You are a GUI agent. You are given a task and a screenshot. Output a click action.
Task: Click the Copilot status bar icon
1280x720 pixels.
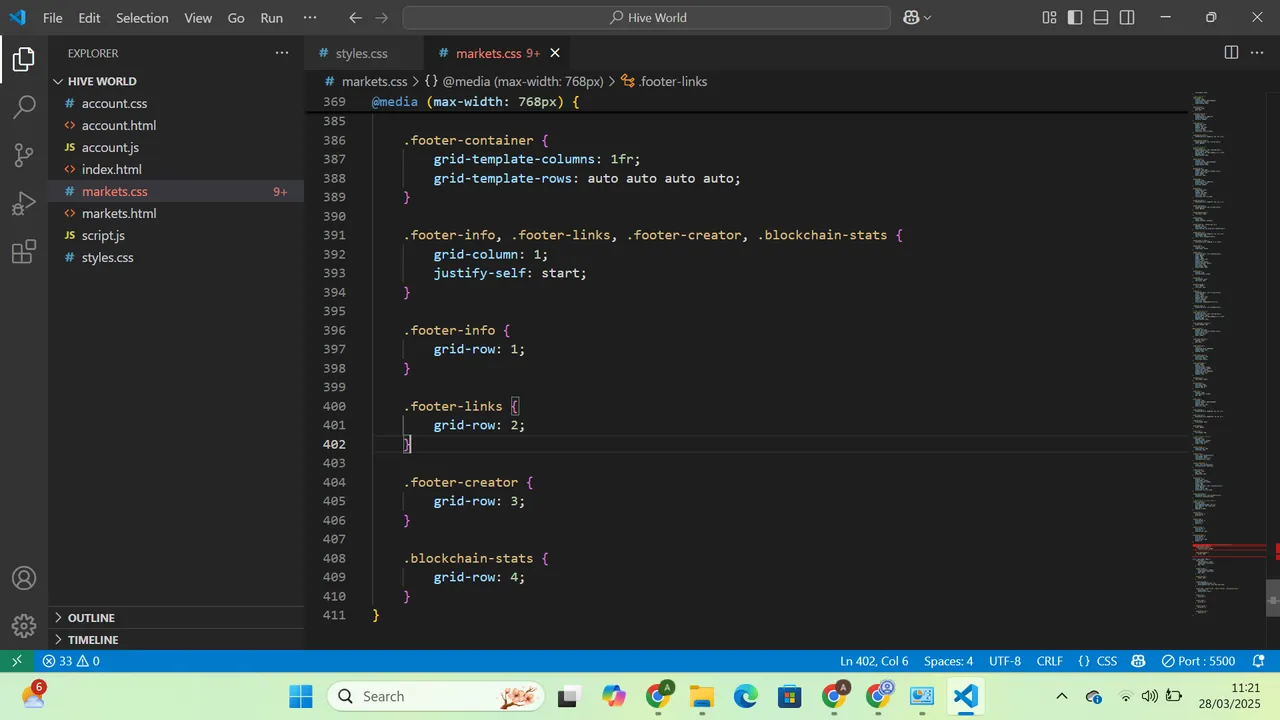point(1138,661)
